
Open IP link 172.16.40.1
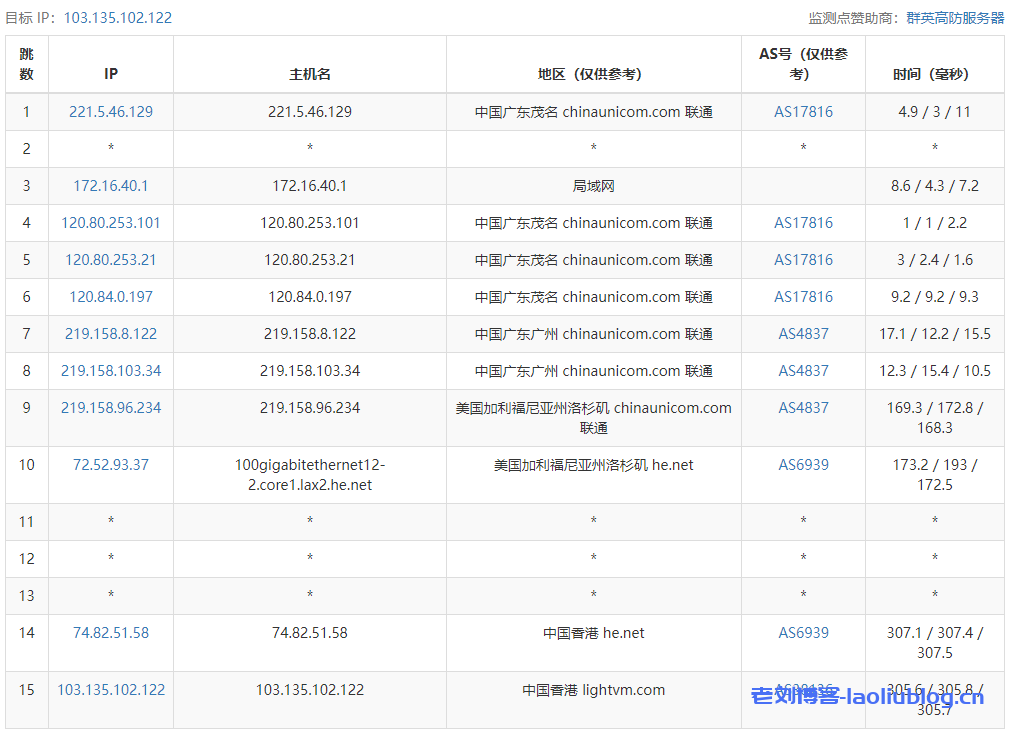(x=111, y=186)
